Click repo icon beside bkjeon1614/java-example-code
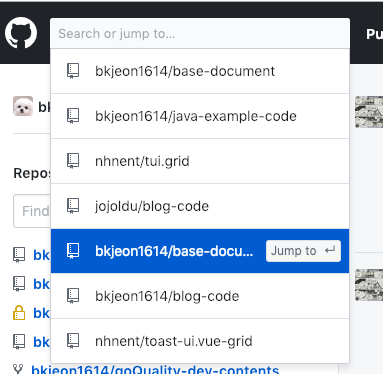 tap(73, 116)
